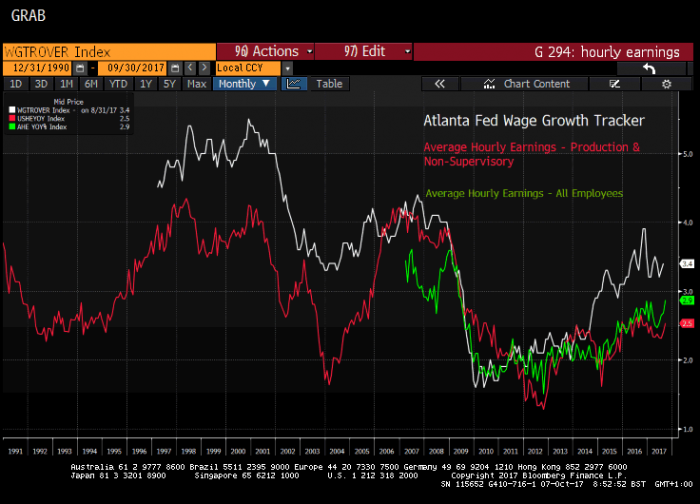
Task: Click the red USHEYOY Index legend swatch
Action: point(12,118)
